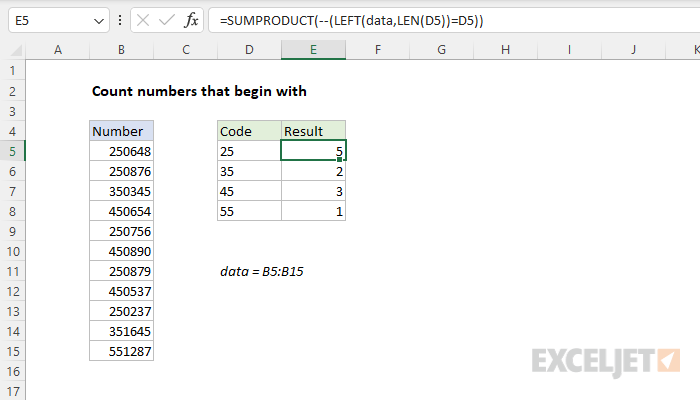
Task: Select cell containing 250876
Action: (121, 171)
